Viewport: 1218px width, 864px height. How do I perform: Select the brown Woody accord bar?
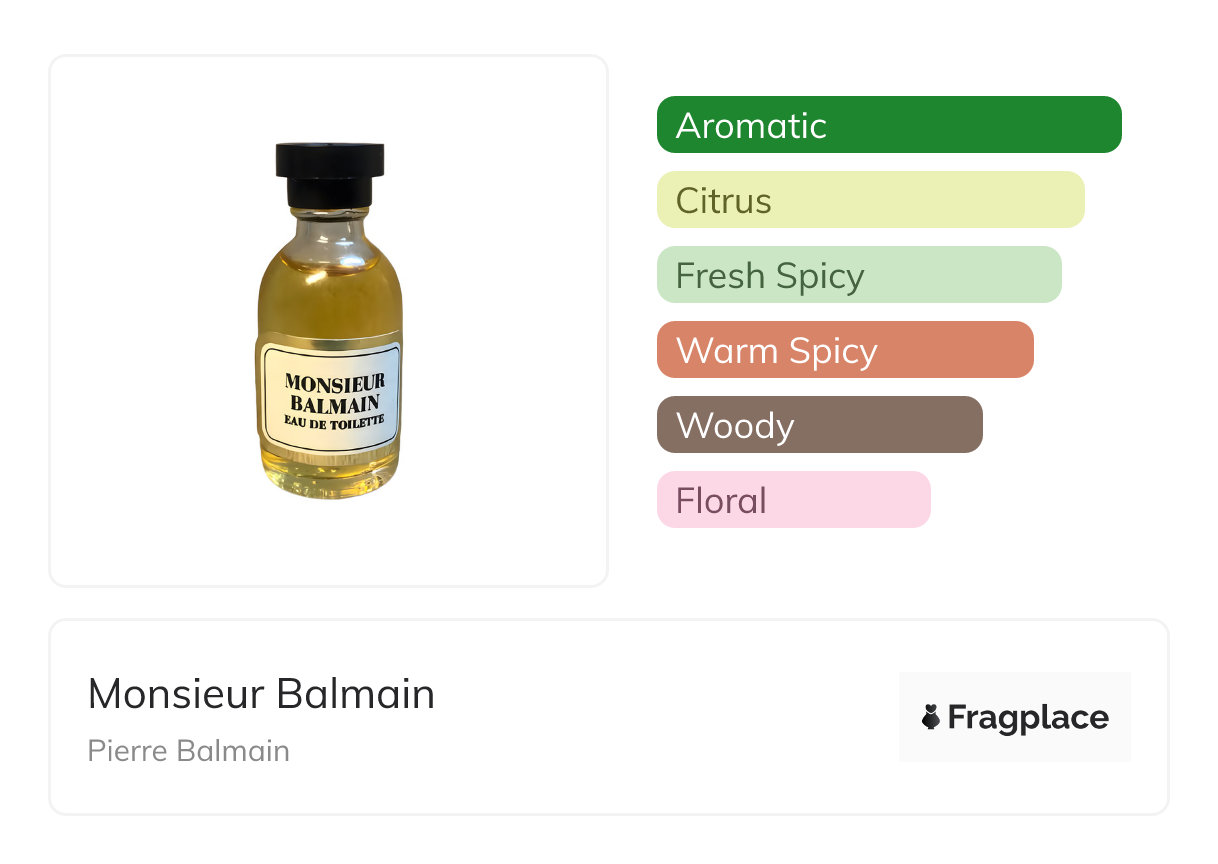click(820, 425)
